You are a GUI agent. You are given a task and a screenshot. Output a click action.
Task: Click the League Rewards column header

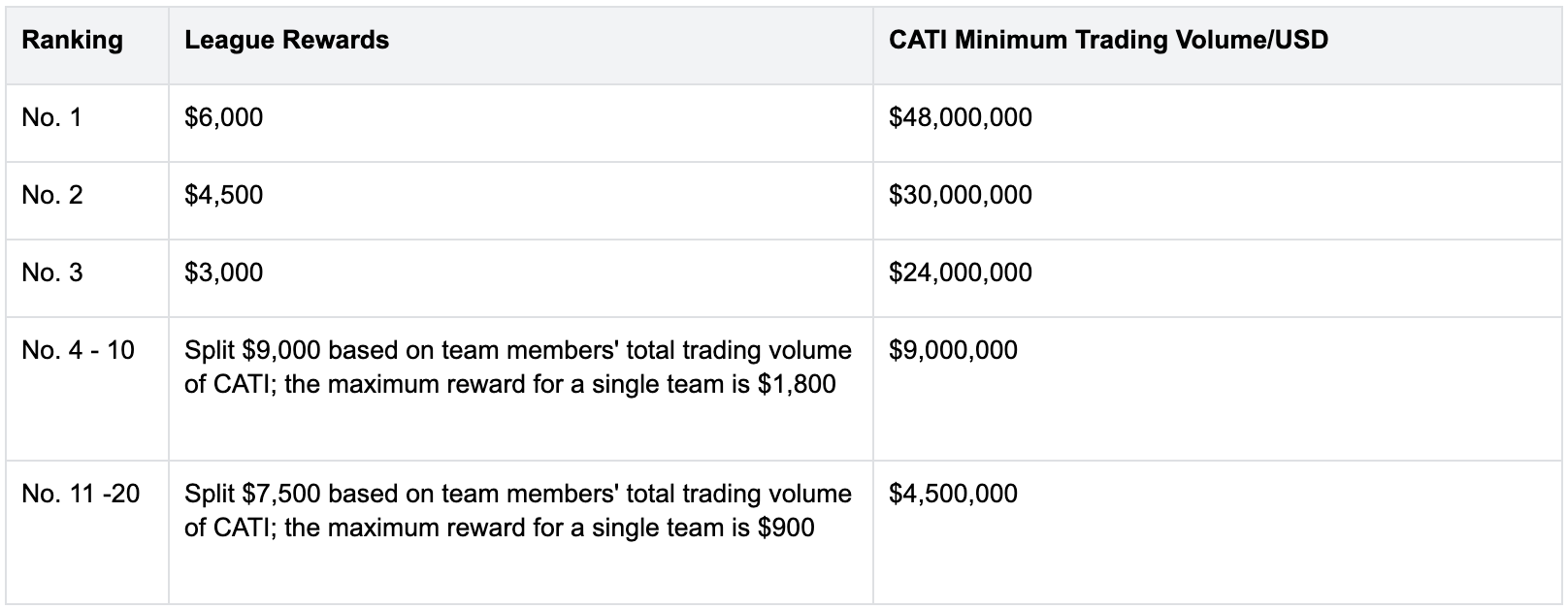(x=286, y=41)
